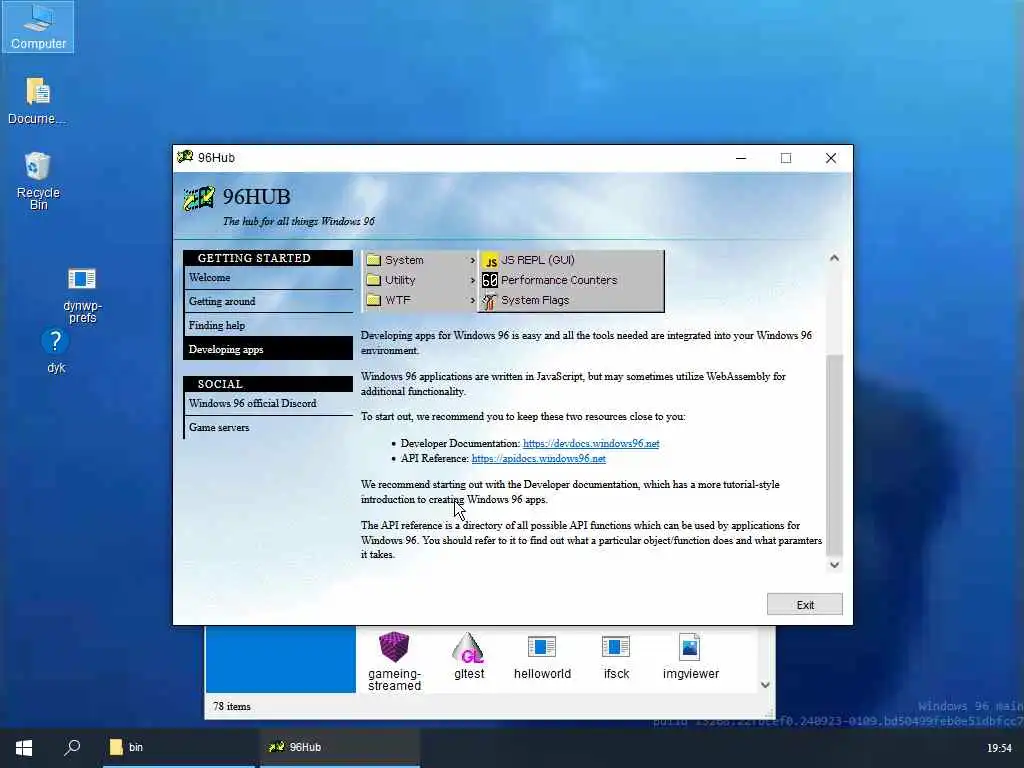This screenshot has width=1024, height=768.
Task: Click the 96Hub content scroll-up arrow
Action: coord(834,258)
